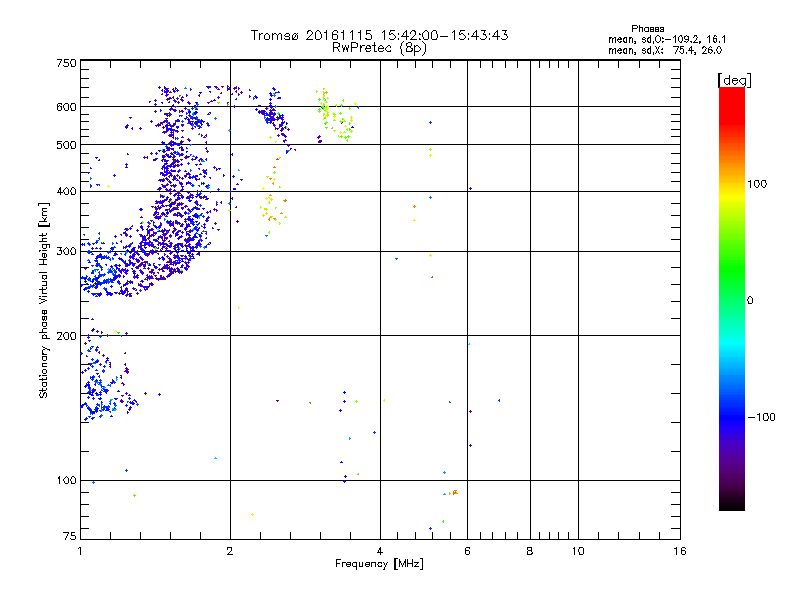Click the orange echo cluster below 100 km
The width and height of the screenshot is (800, 600).
pos(454,492)
